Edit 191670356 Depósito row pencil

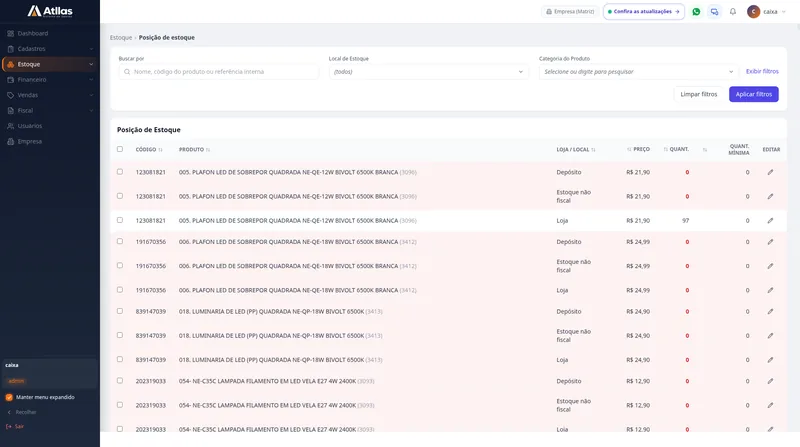coord(770,242)
